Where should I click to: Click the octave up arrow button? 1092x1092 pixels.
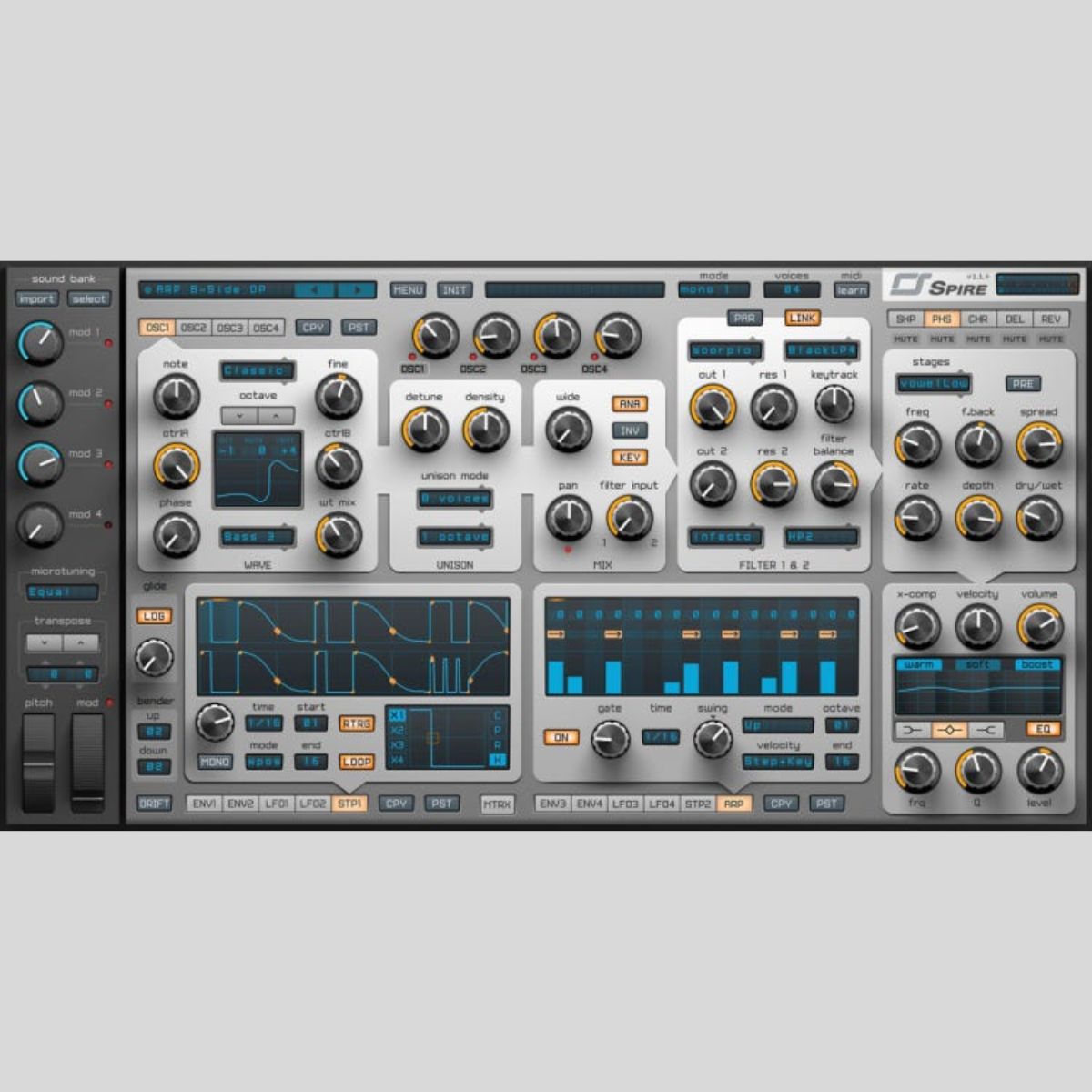pos(277,416)
